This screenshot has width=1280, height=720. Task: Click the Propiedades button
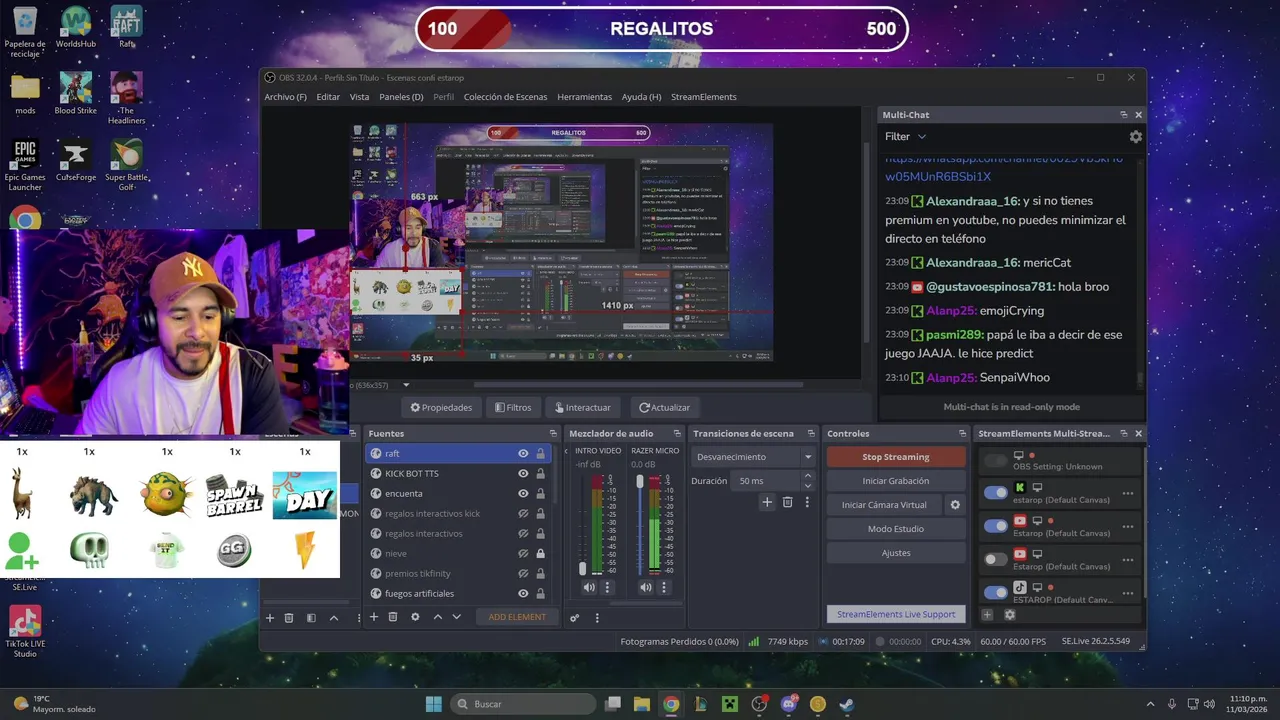(x=441, y=407)
